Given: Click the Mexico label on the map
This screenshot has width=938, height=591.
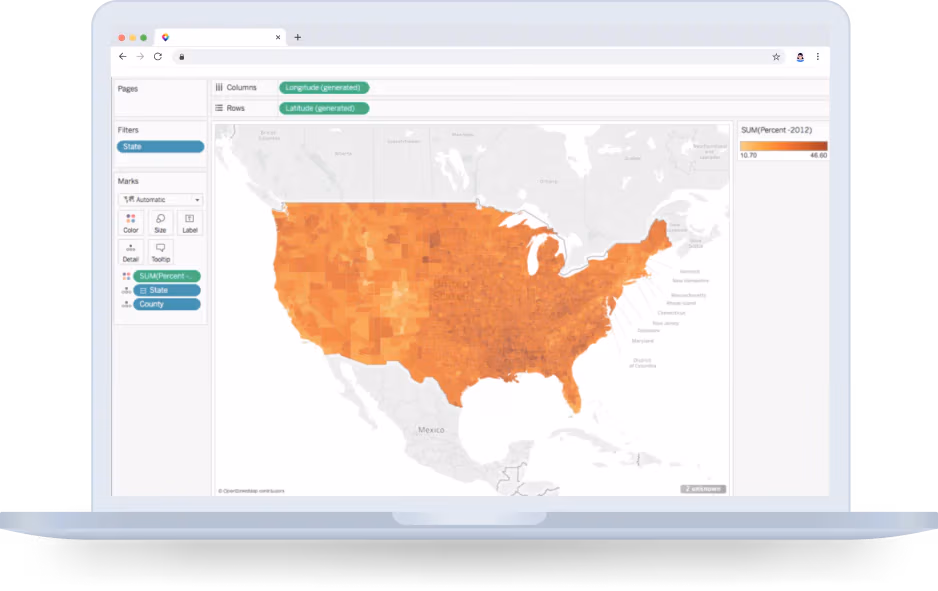Looking at the screenshot, I should pyautogui.click(x=431, y=430).
